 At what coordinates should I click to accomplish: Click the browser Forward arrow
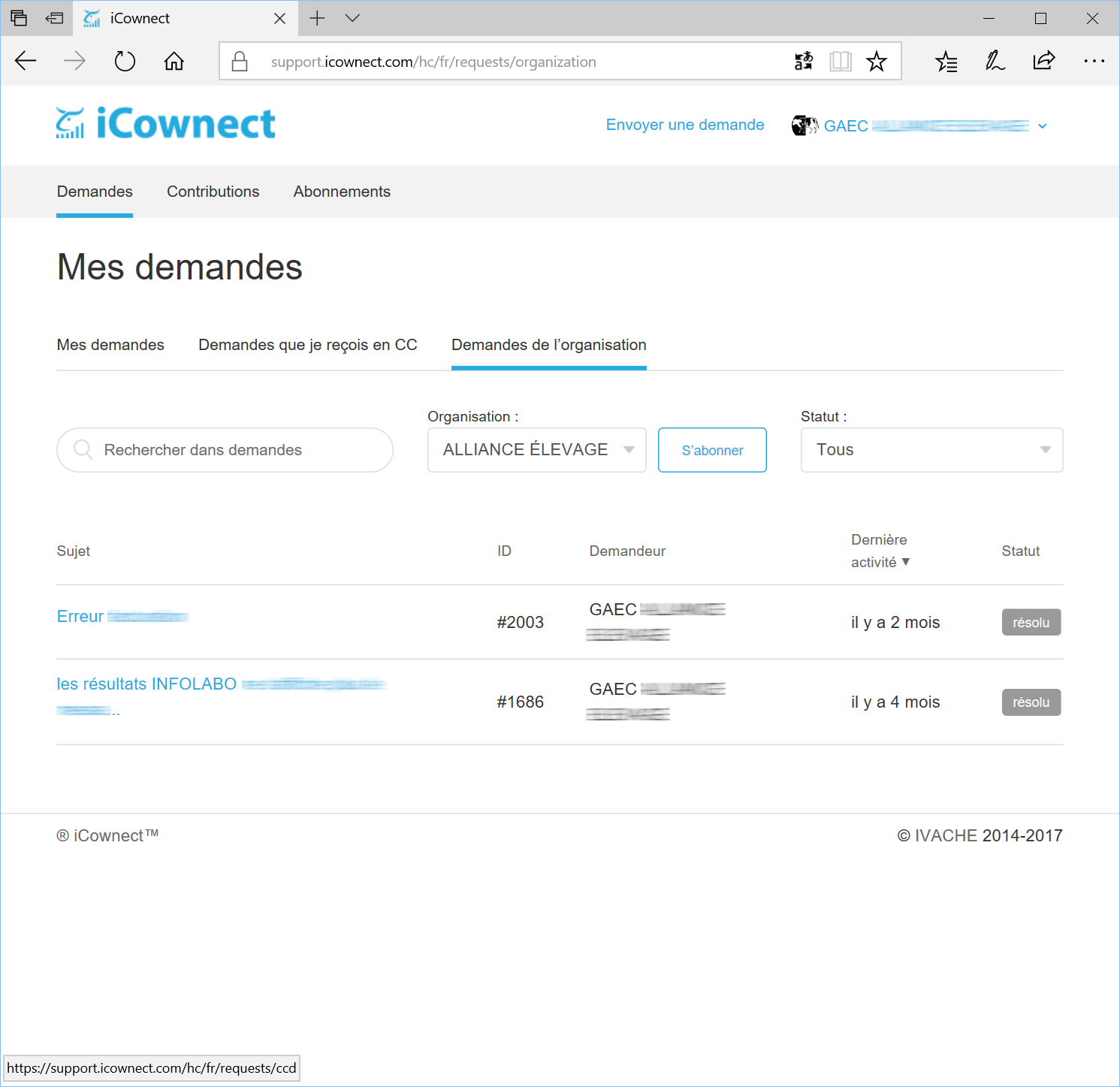pos(74,61)
